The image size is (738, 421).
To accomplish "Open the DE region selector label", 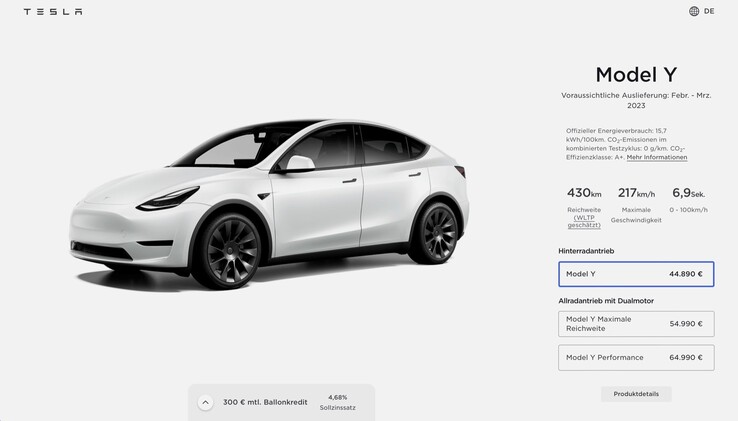I will click(x=709, y=11).
